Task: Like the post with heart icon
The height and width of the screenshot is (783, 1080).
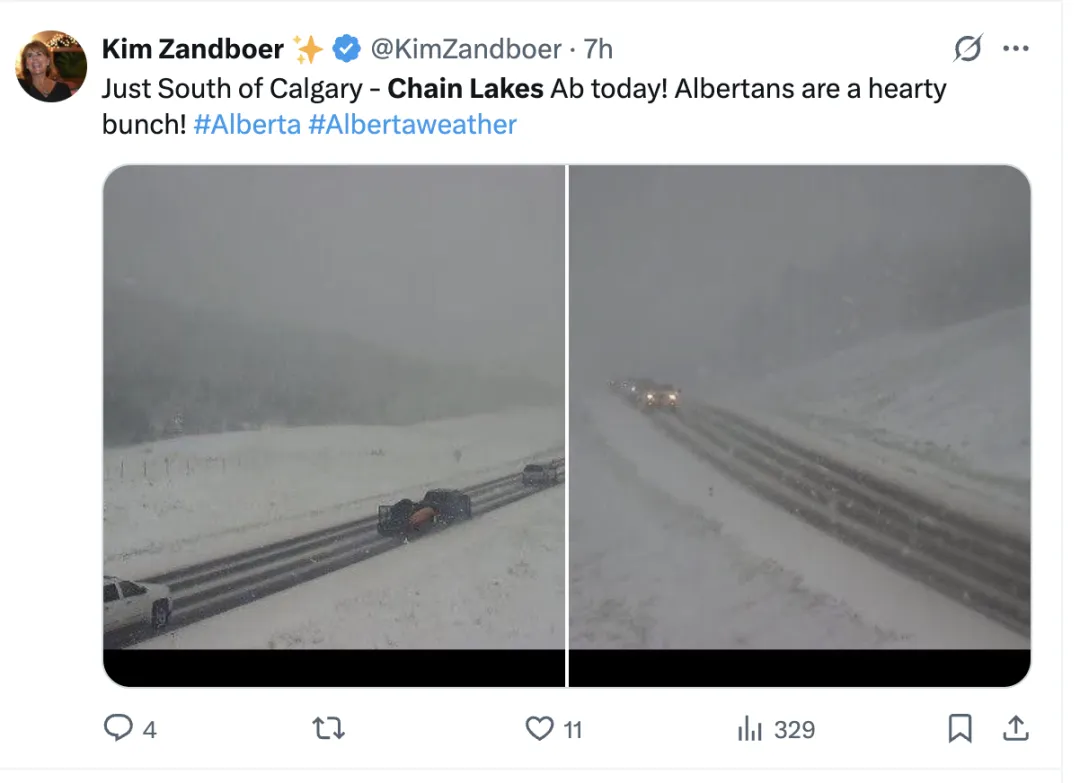Action: [539, 729]
